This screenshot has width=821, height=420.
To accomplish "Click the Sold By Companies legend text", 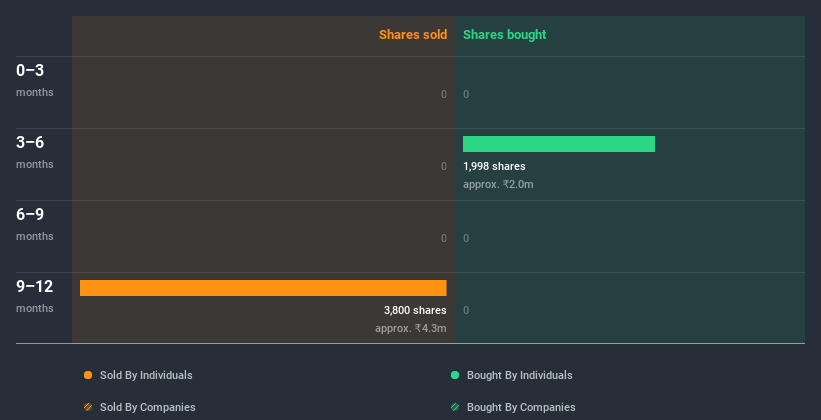I will 148,407.
